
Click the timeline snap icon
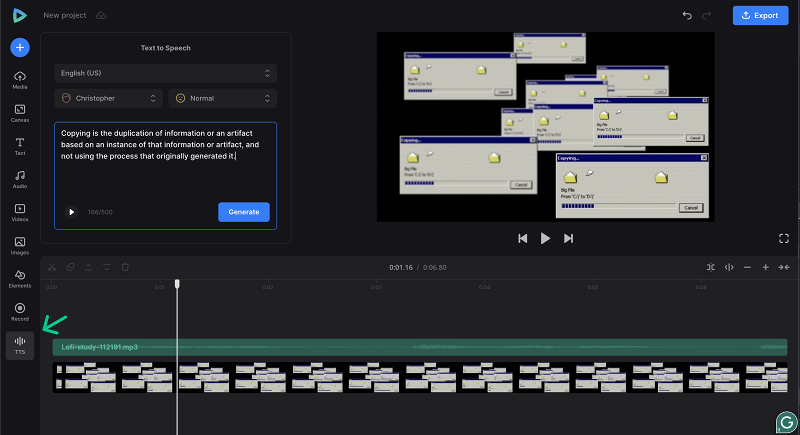pos(711,267)
